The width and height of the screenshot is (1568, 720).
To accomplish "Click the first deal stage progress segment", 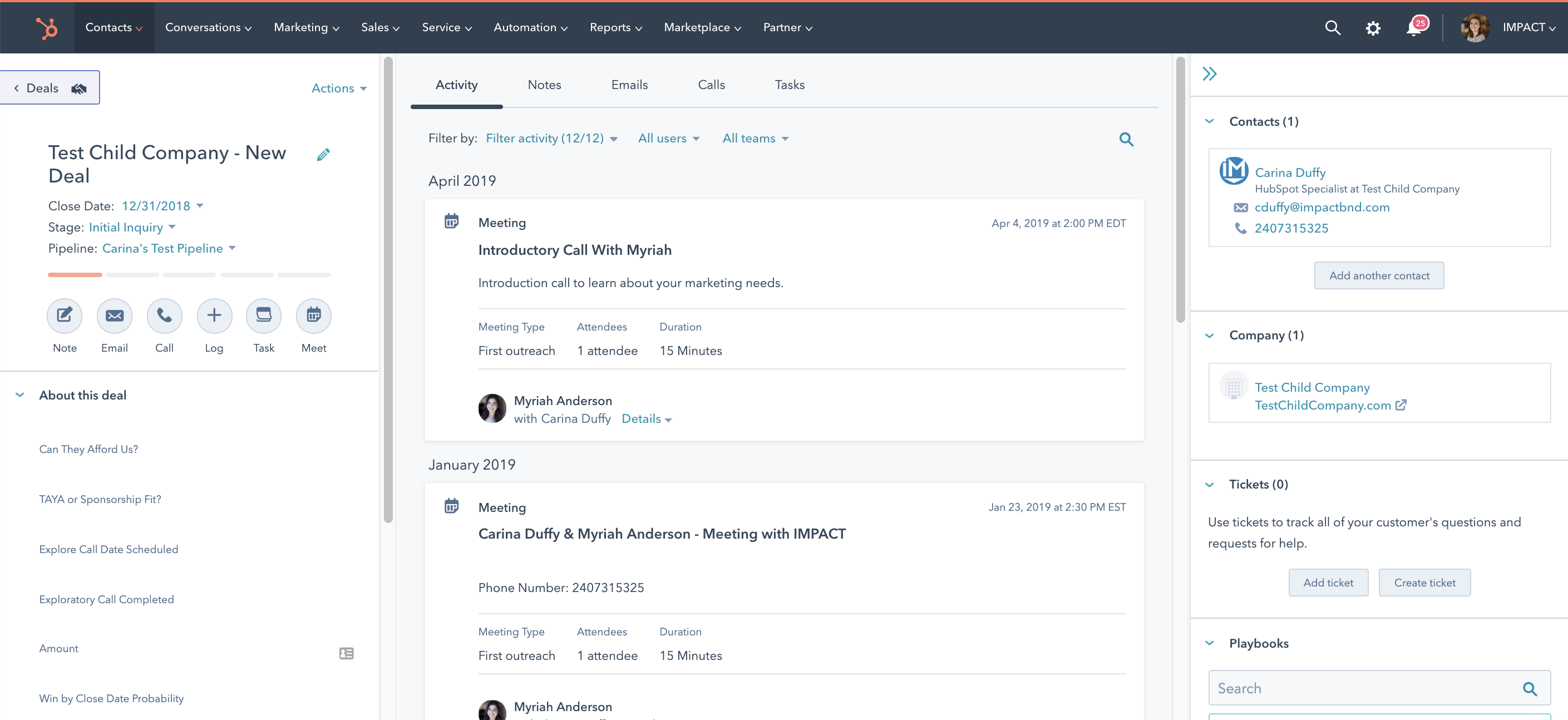I will click(x=75, y=275).
